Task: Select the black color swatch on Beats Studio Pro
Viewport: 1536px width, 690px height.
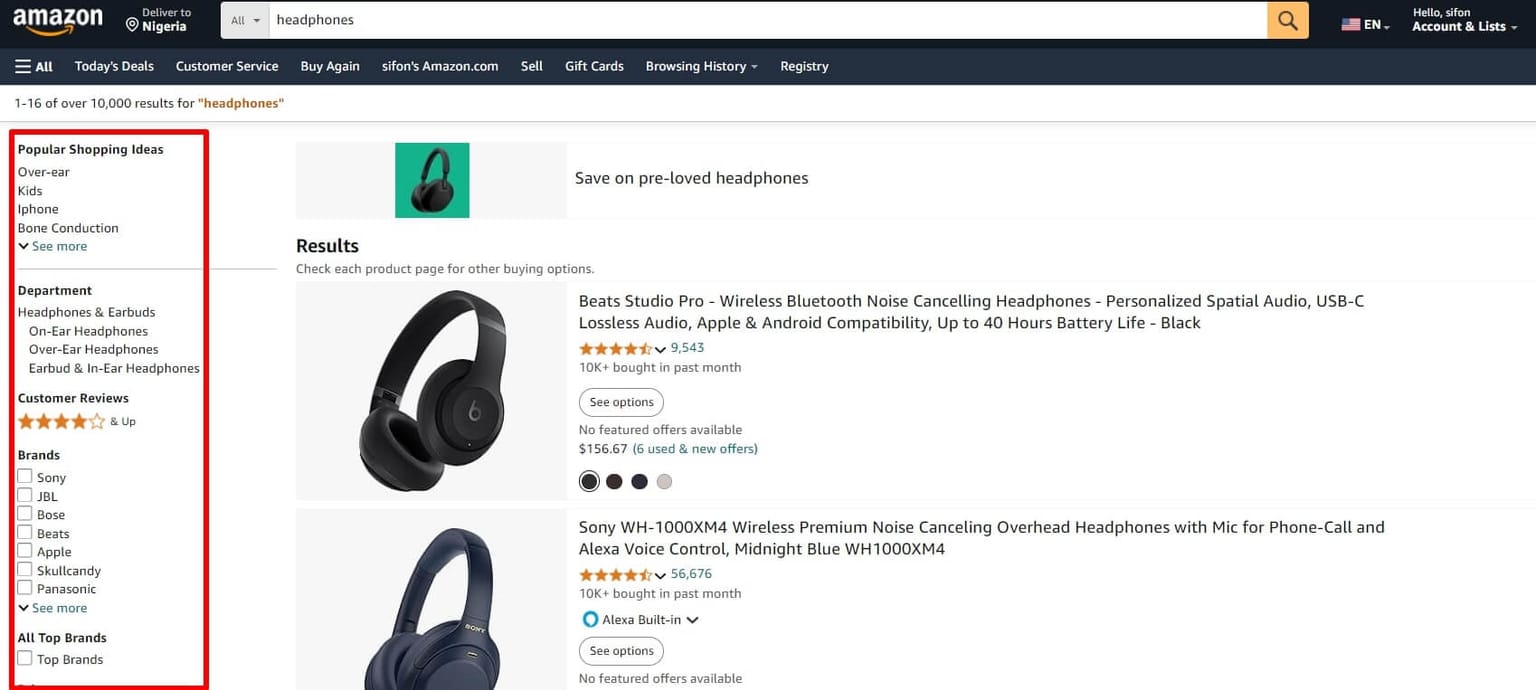Action: (x=589, y=481)
